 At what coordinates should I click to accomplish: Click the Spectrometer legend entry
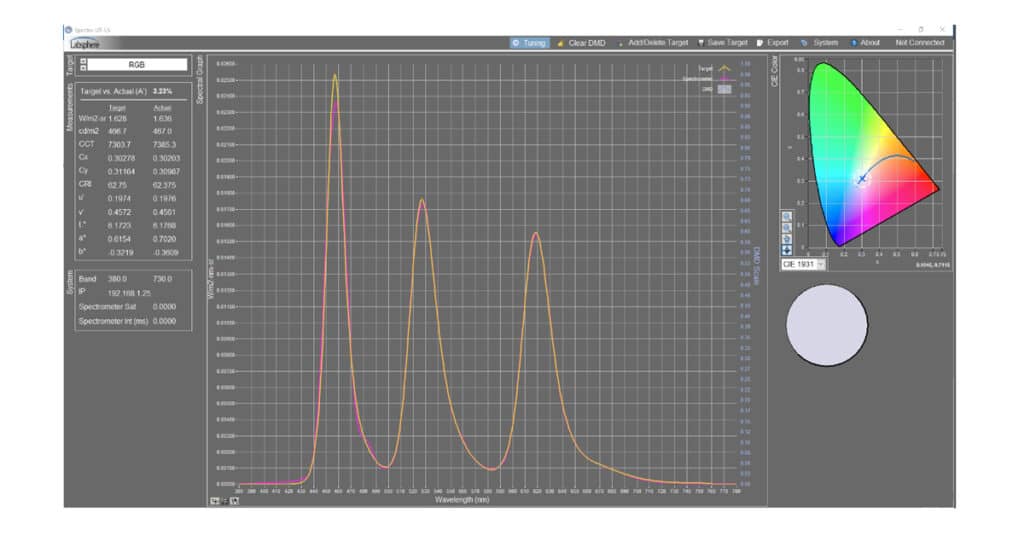(707, 79)
